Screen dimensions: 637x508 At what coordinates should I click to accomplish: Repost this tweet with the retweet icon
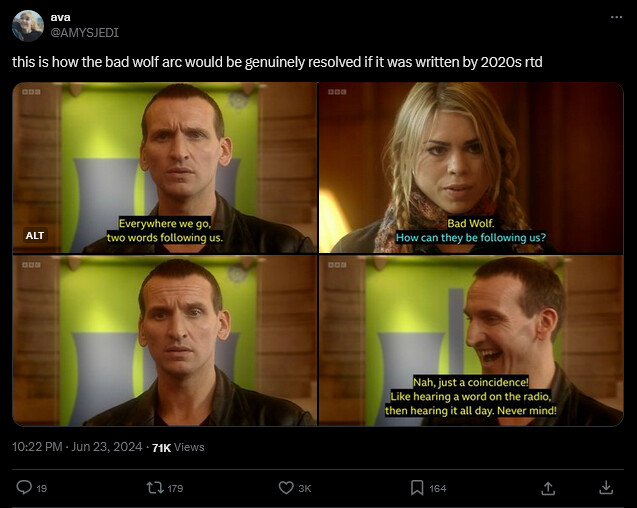[x=155, y=488]
